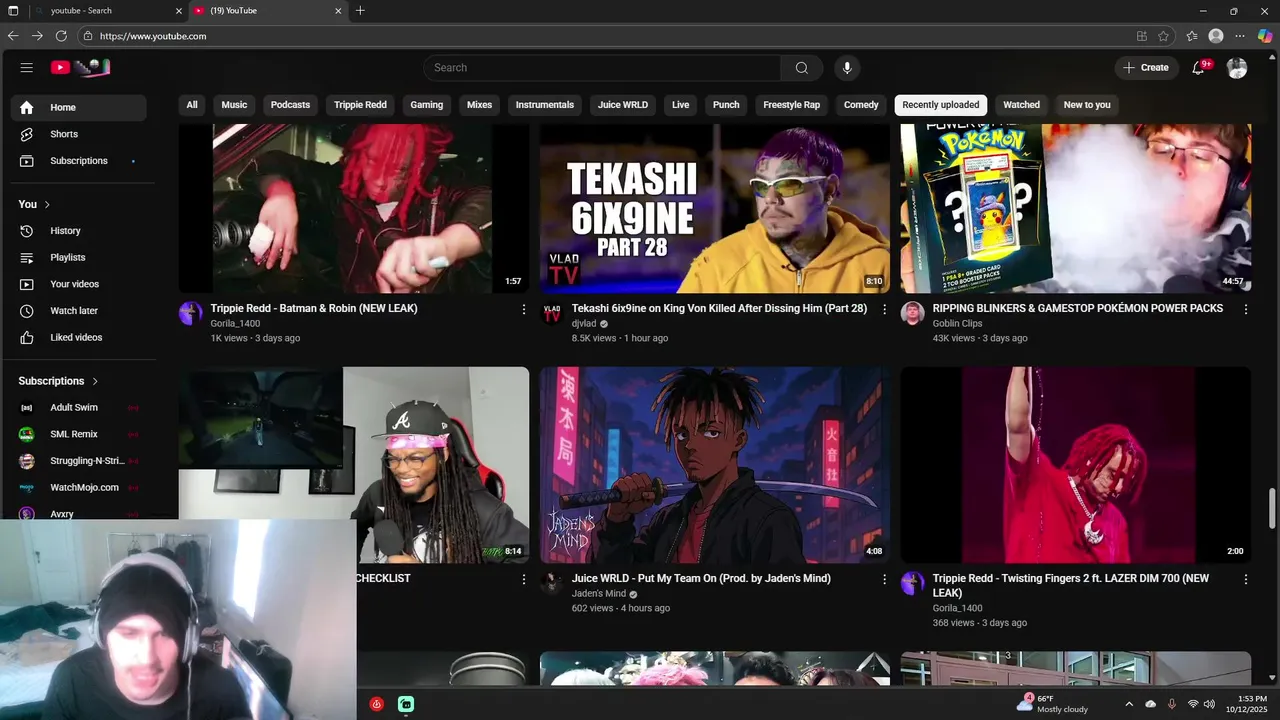
Task: Open the apps icon in the address bar
Action: coord(1142,36)
